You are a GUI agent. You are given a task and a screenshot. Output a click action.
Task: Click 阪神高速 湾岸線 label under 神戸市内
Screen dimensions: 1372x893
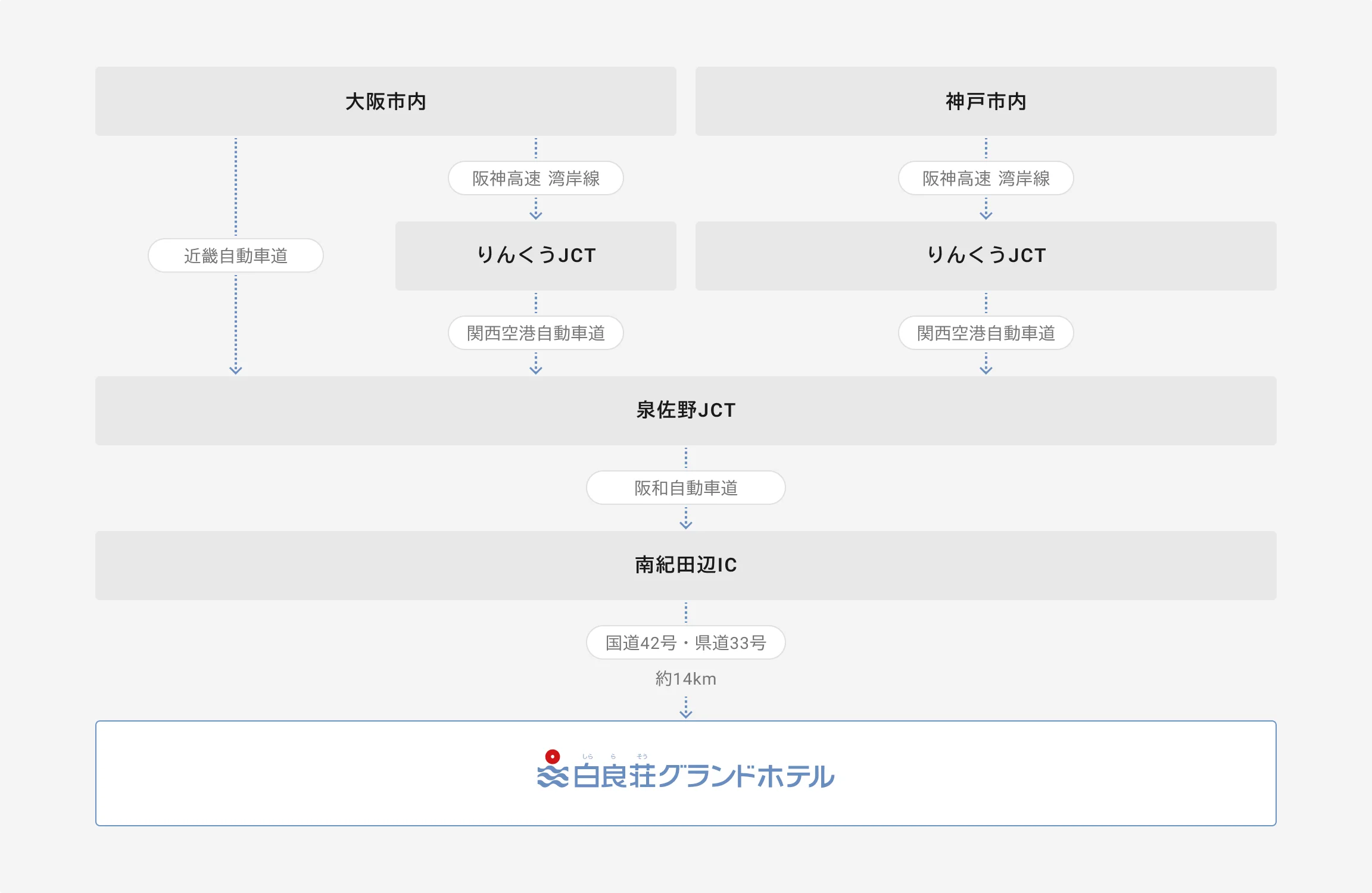tap(986, 179)
